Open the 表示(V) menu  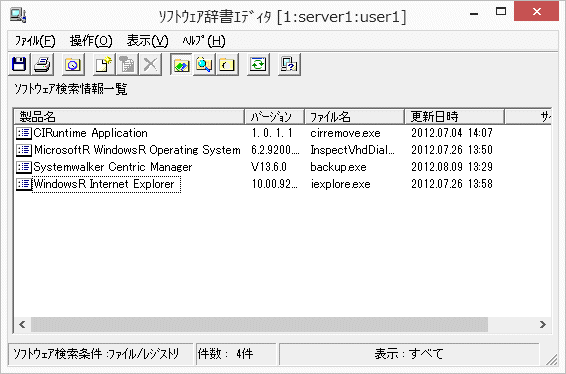tap(147, 41)
